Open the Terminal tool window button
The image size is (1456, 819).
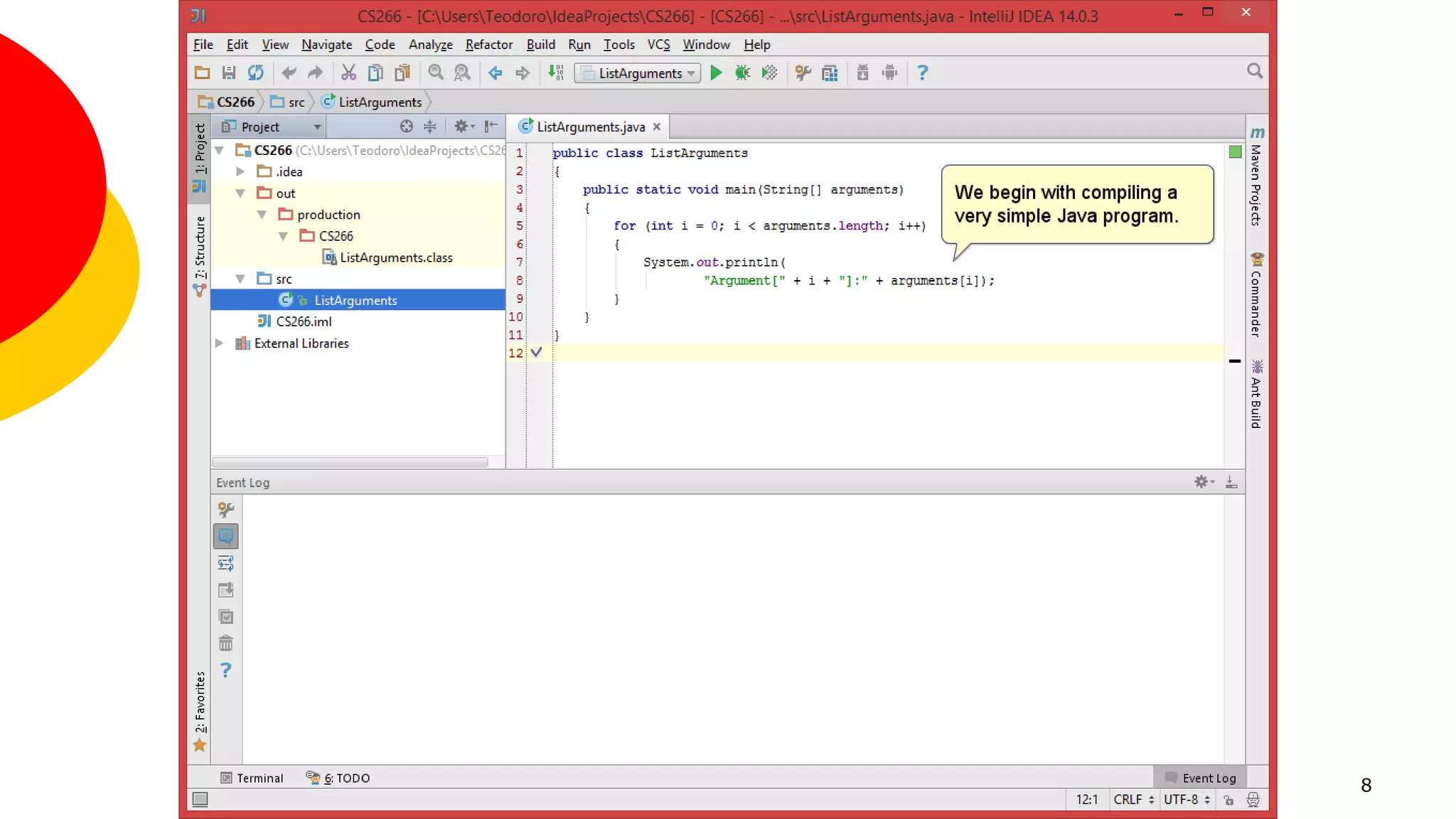252,778
